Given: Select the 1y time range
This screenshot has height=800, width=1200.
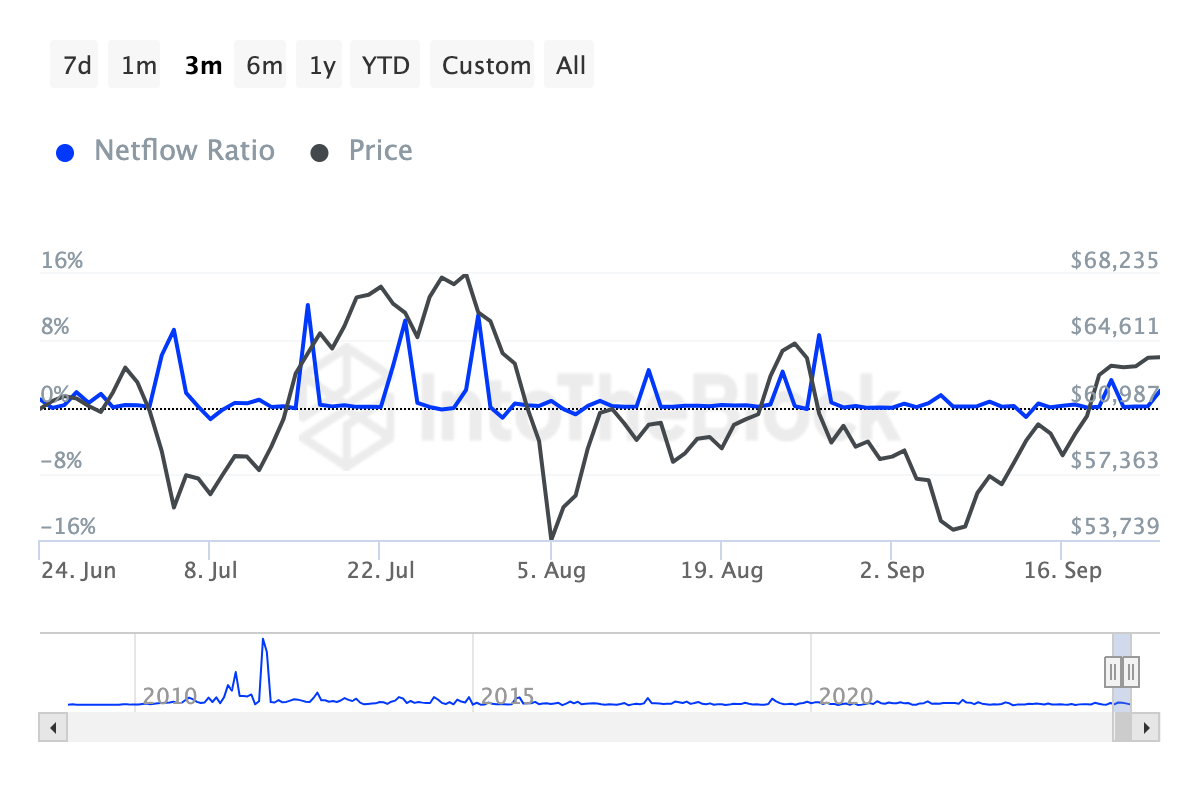Looking at the screenshot, I should coord(322,65).
